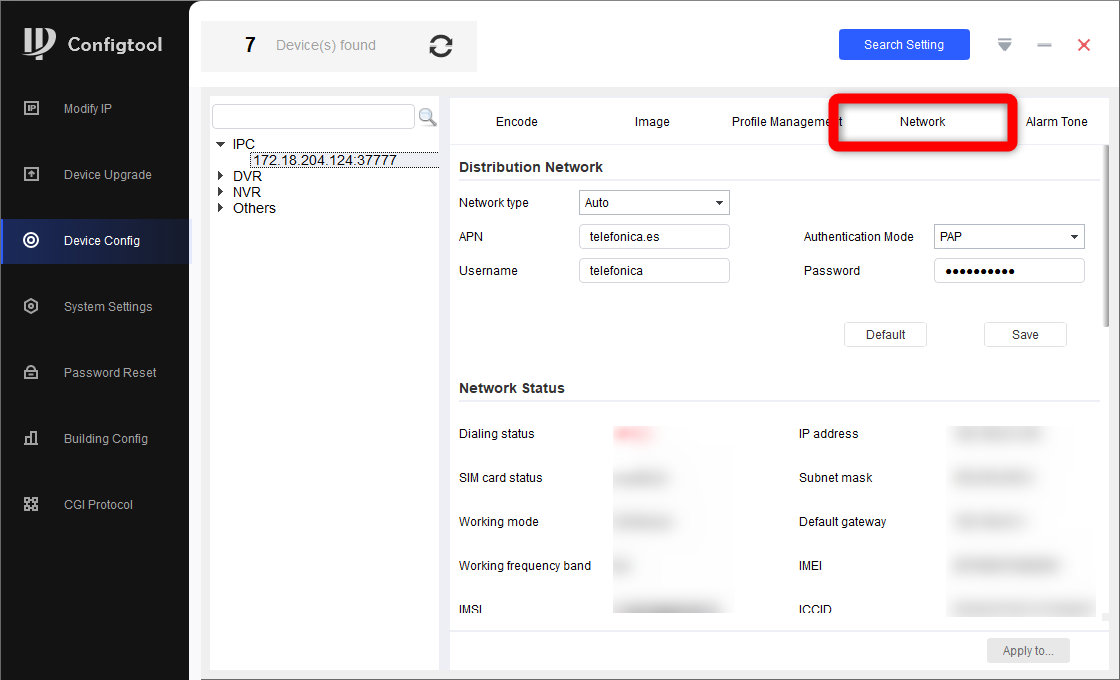1120x680 pixels.
Task: Click the Configtool logo
Action: point(39,44)
